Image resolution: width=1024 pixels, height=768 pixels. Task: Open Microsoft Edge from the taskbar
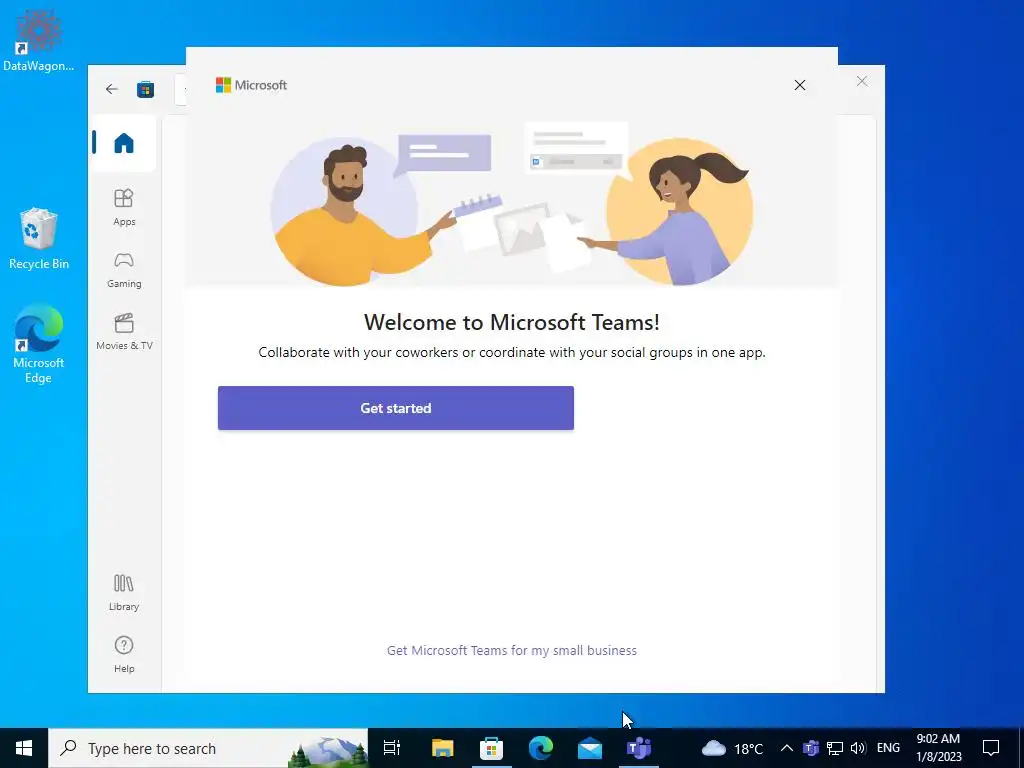(x=541, y=748)
